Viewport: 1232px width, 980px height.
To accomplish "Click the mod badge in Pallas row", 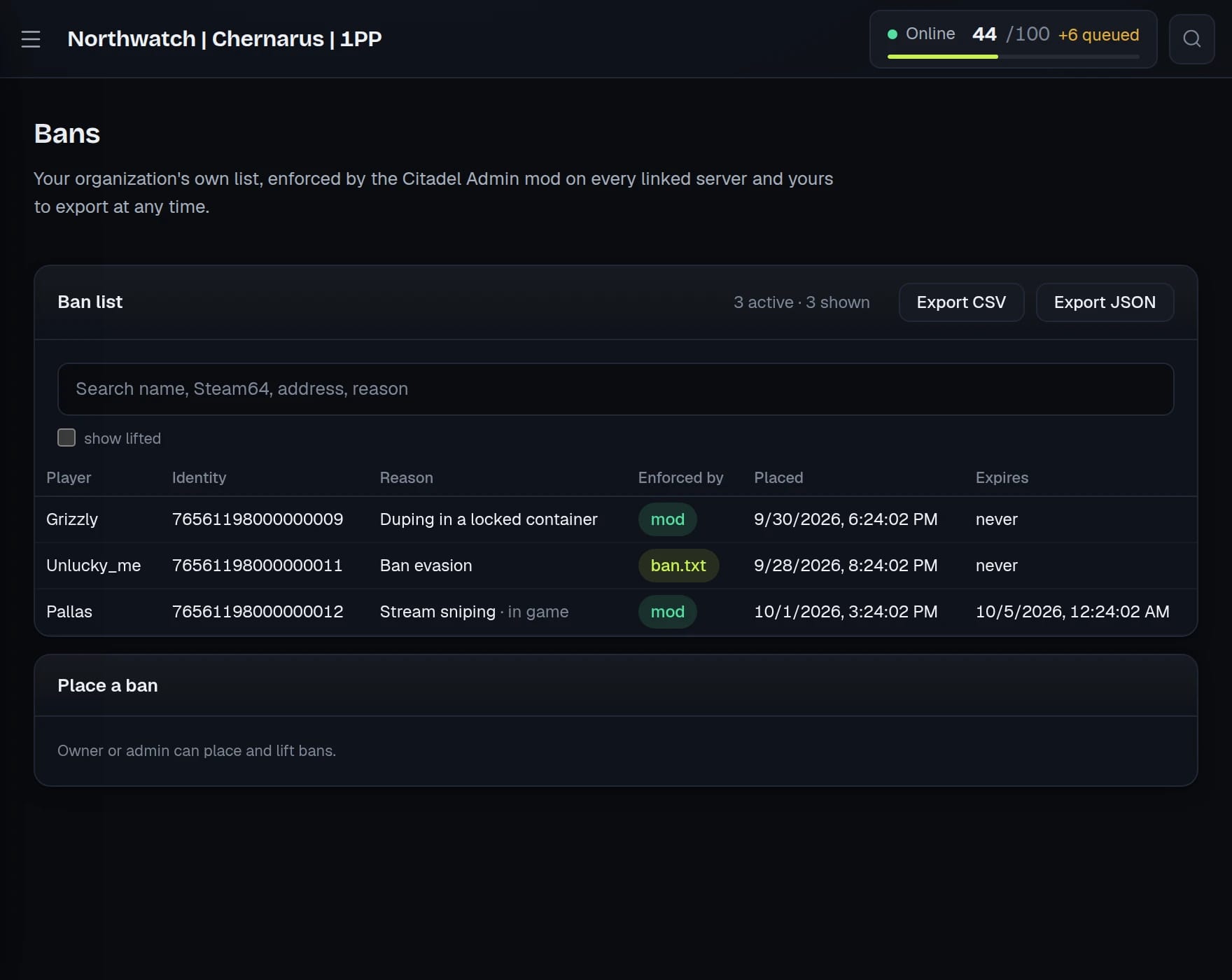I will click(667, 612).
